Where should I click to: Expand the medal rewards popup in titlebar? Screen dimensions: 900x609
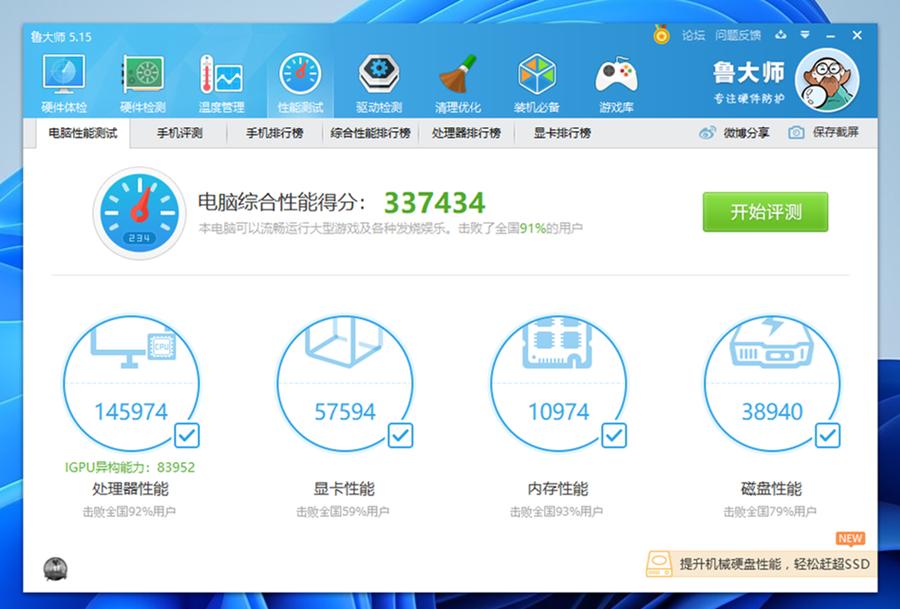click(660, 33)
